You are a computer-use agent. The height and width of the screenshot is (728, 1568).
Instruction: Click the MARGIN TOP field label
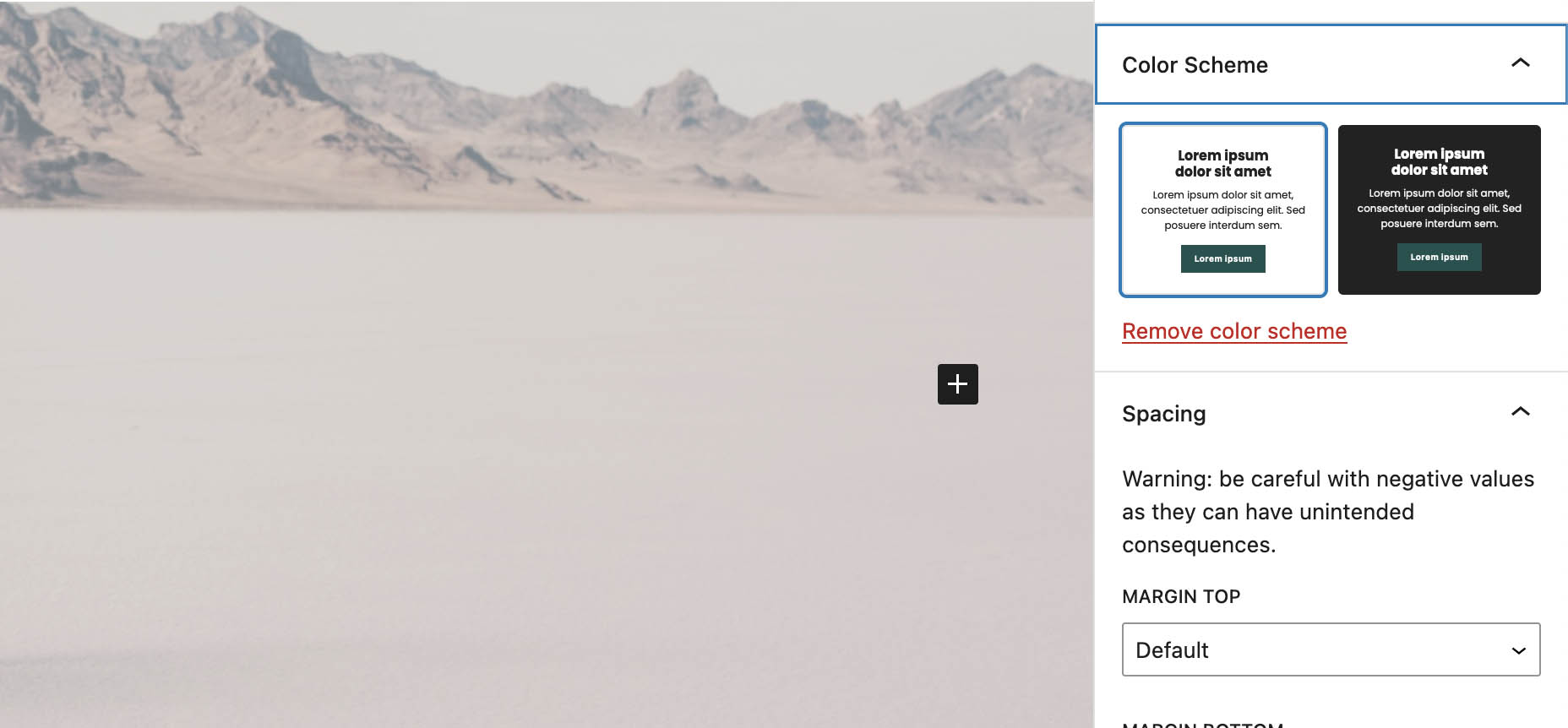pyautogui.click(x=1181, y=597)
